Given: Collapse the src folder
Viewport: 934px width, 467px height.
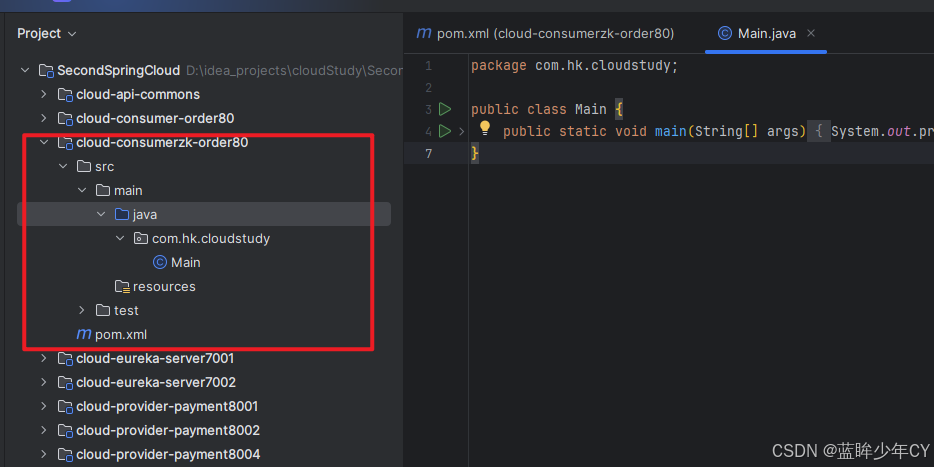Looking at the screenshot, I should tap(63, 166).
